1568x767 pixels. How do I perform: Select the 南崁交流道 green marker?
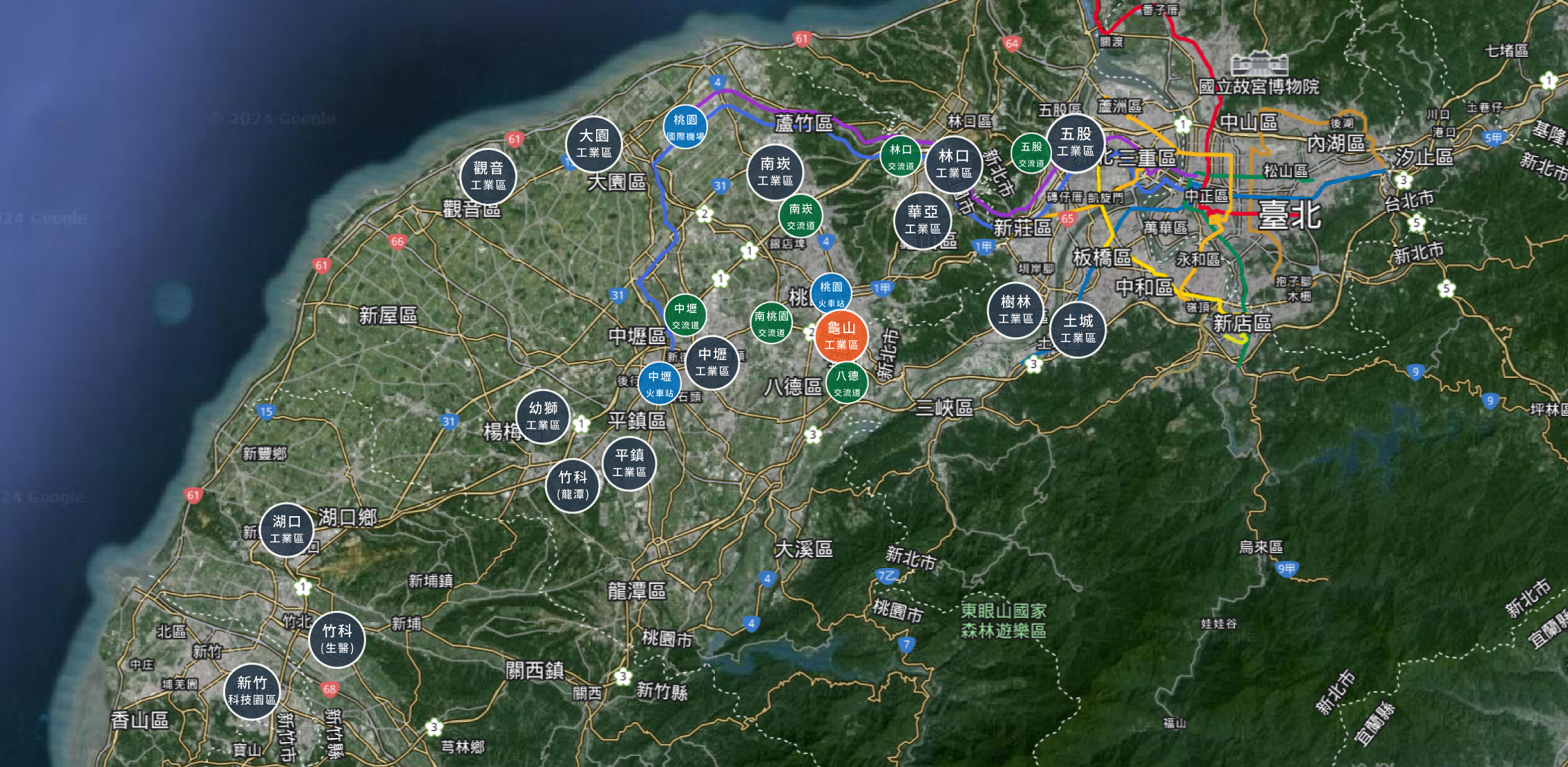tap(801, 216)
